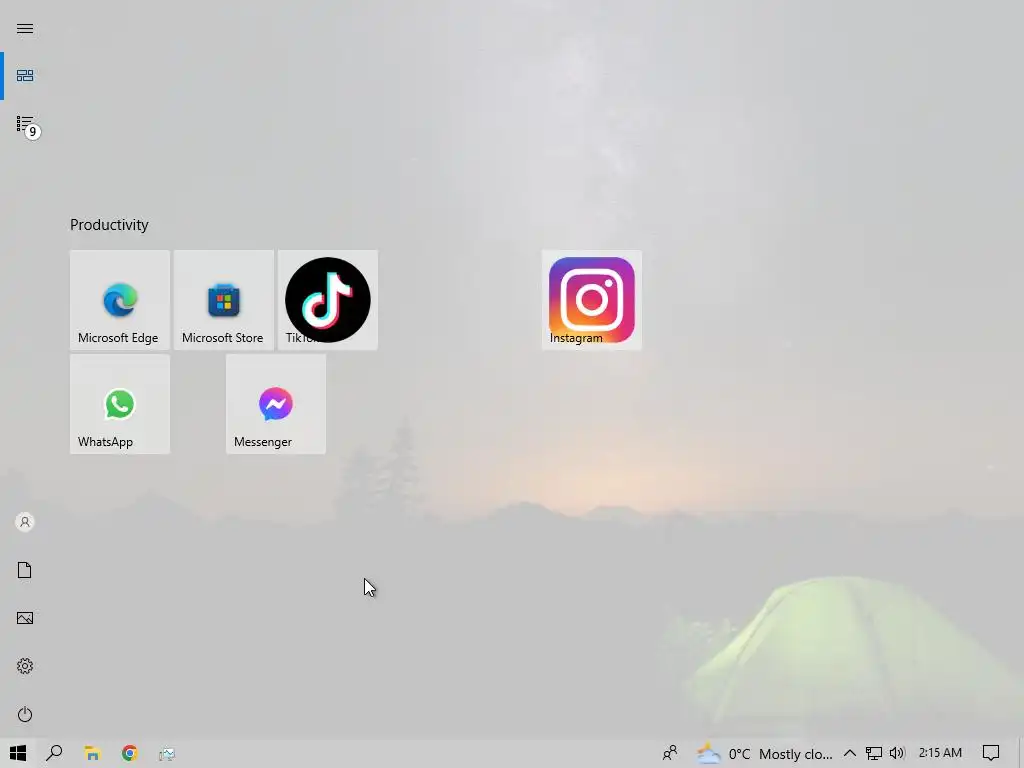
Task: Expand the Start hamburger menu
Action: pyautogui.click(x=25, y=28)
